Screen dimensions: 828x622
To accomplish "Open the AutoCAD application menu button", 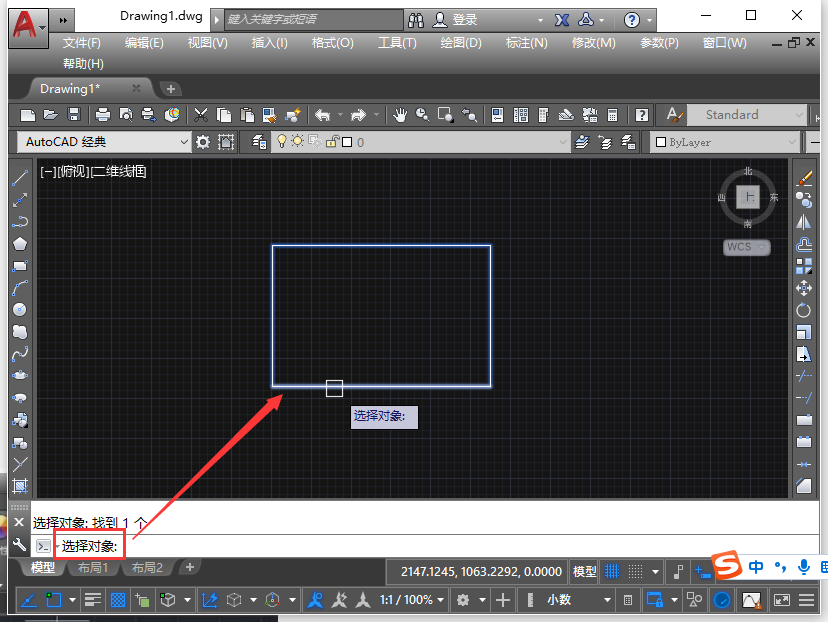I will pos(28,27).
